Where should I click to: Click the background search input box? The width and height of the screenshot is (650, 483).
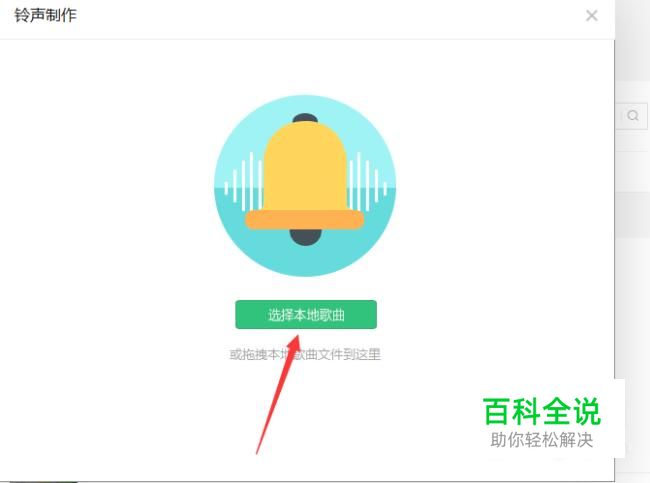coord(632,116)
